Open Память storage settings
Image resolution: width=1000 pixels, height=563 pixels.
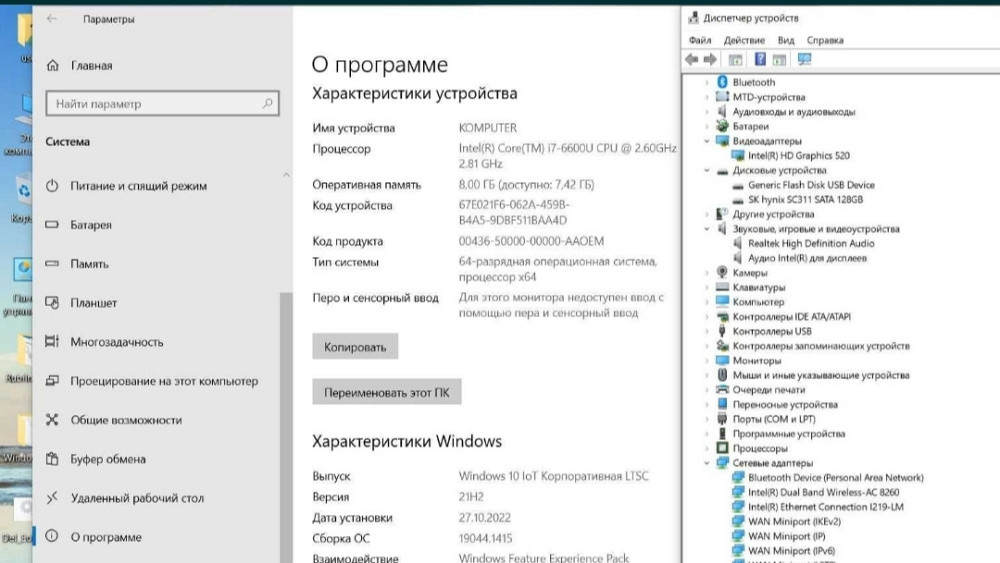(x=89, y=264)
